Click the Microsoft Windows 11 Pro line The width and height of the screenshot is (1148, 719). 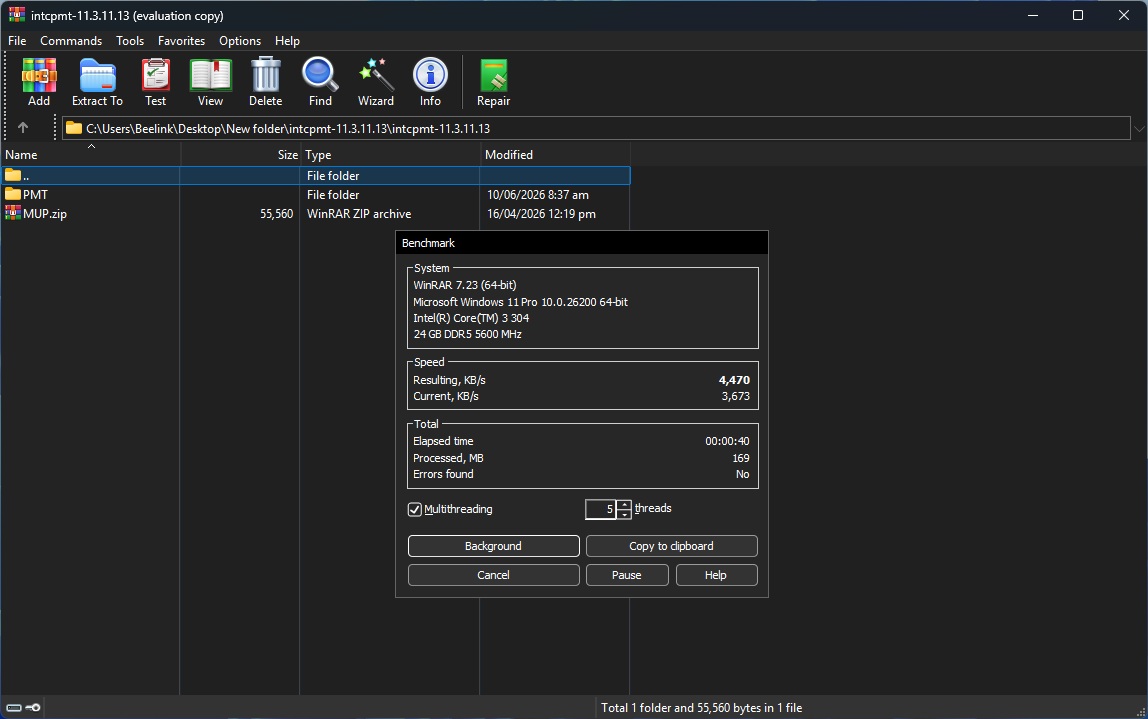(x=520, y=302)
